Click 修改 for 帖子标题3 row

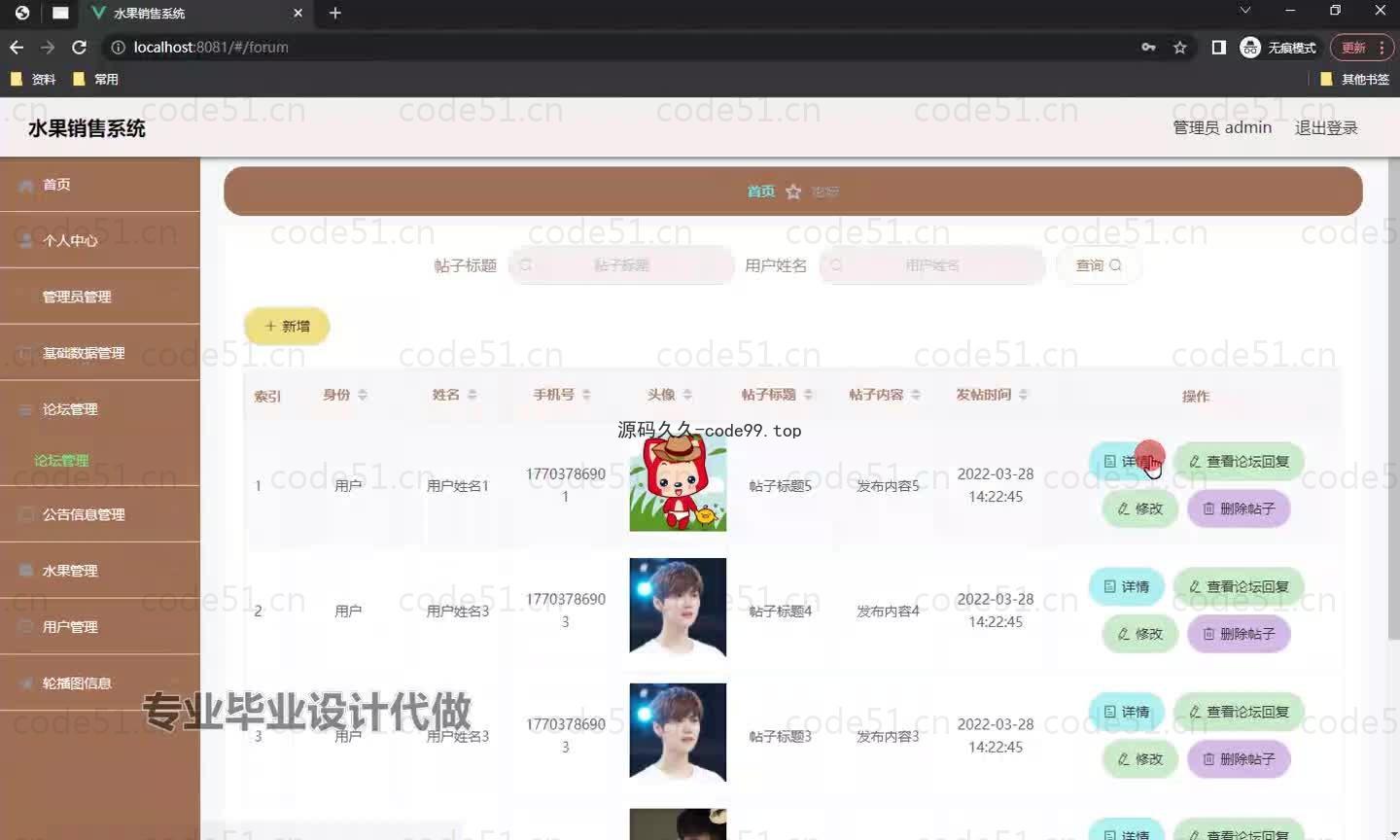(x=1139, y=759)
